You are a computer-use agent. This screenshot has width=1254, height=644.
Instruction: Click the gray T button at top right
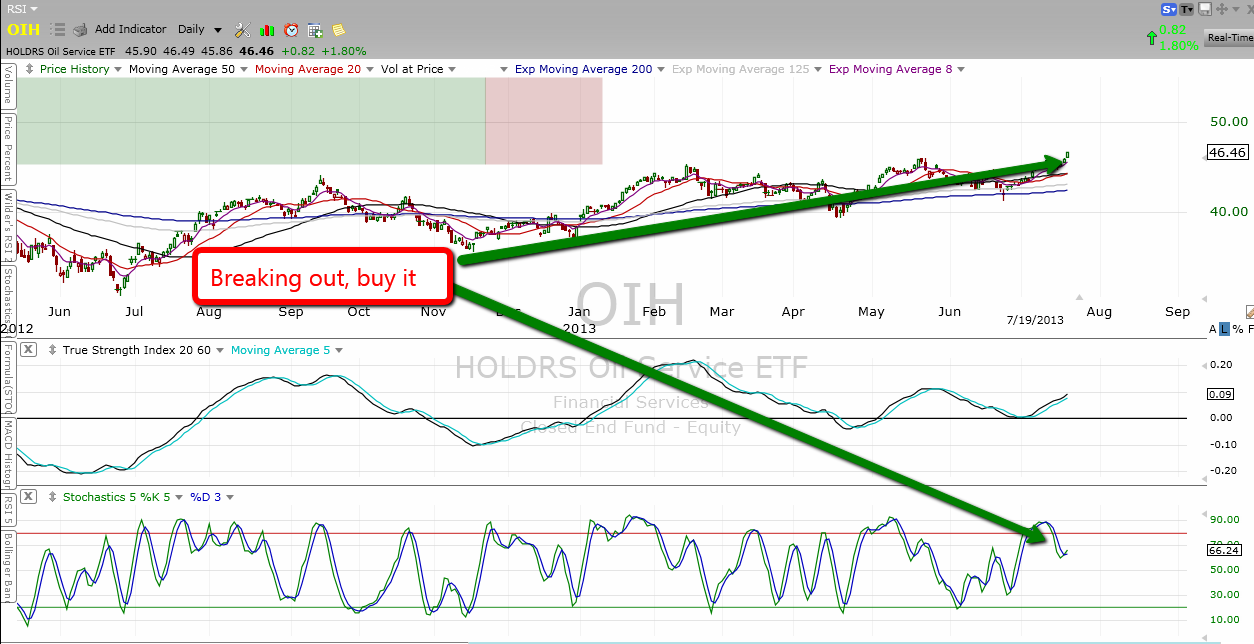click(x=1186, y=9)
